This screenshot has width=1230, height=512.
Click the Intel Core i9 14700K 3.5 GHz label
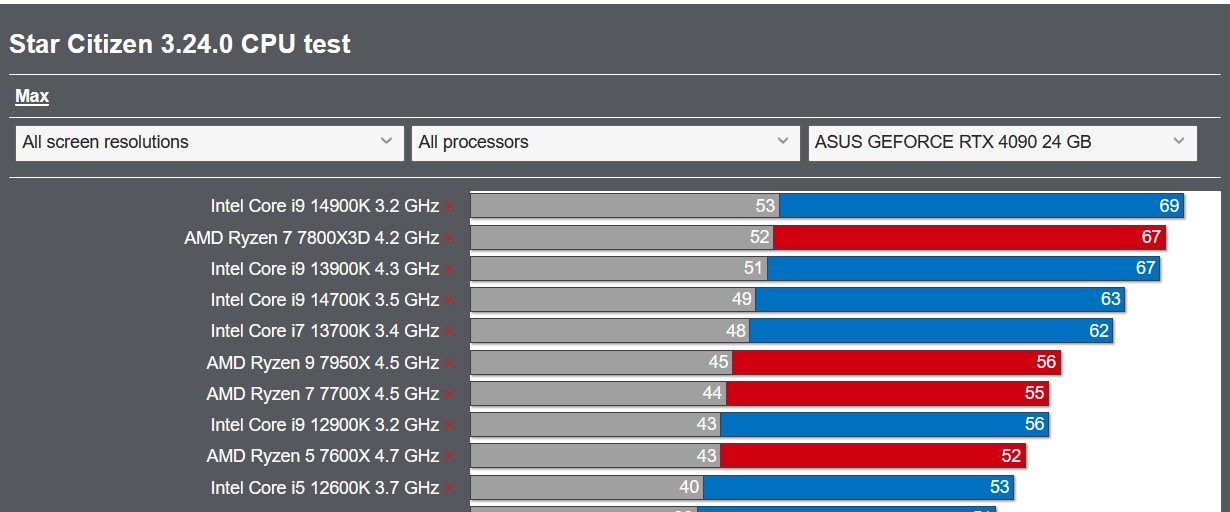point(325,300)
